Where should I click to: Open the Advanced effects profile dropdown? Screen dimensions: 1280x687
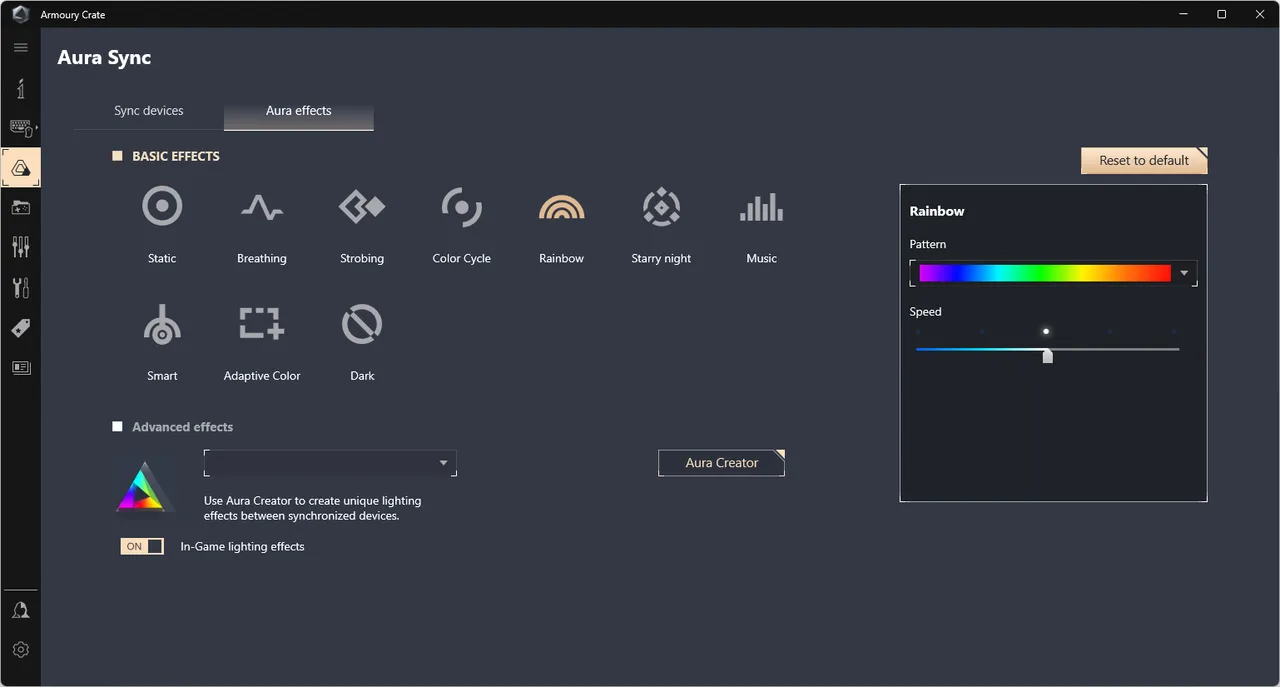330,463
